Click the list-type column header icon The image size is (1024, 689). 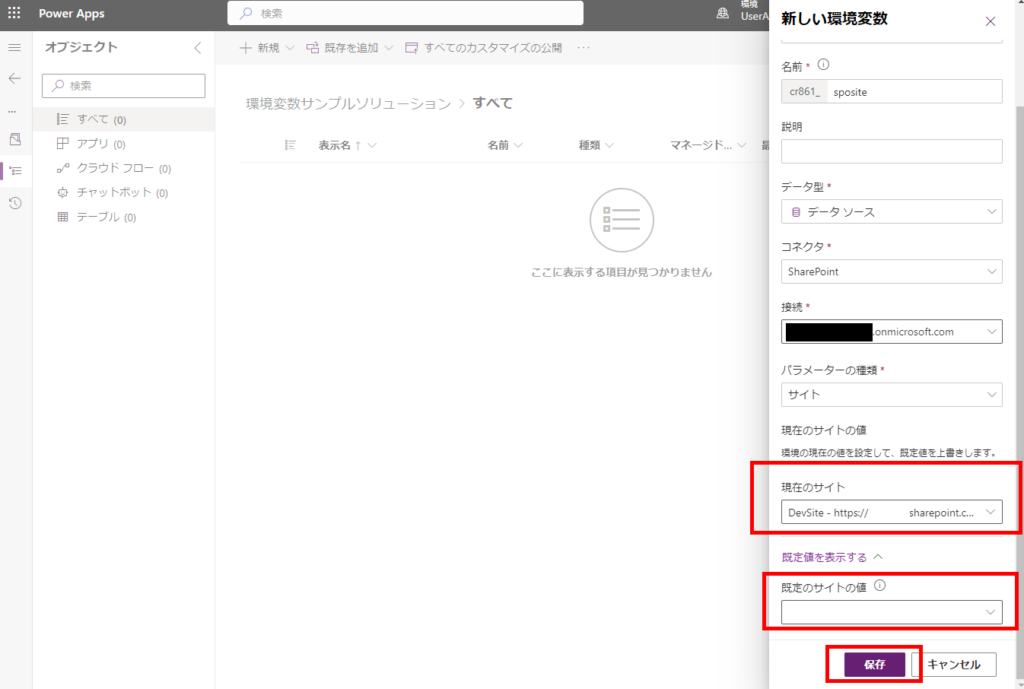point(290,145)
